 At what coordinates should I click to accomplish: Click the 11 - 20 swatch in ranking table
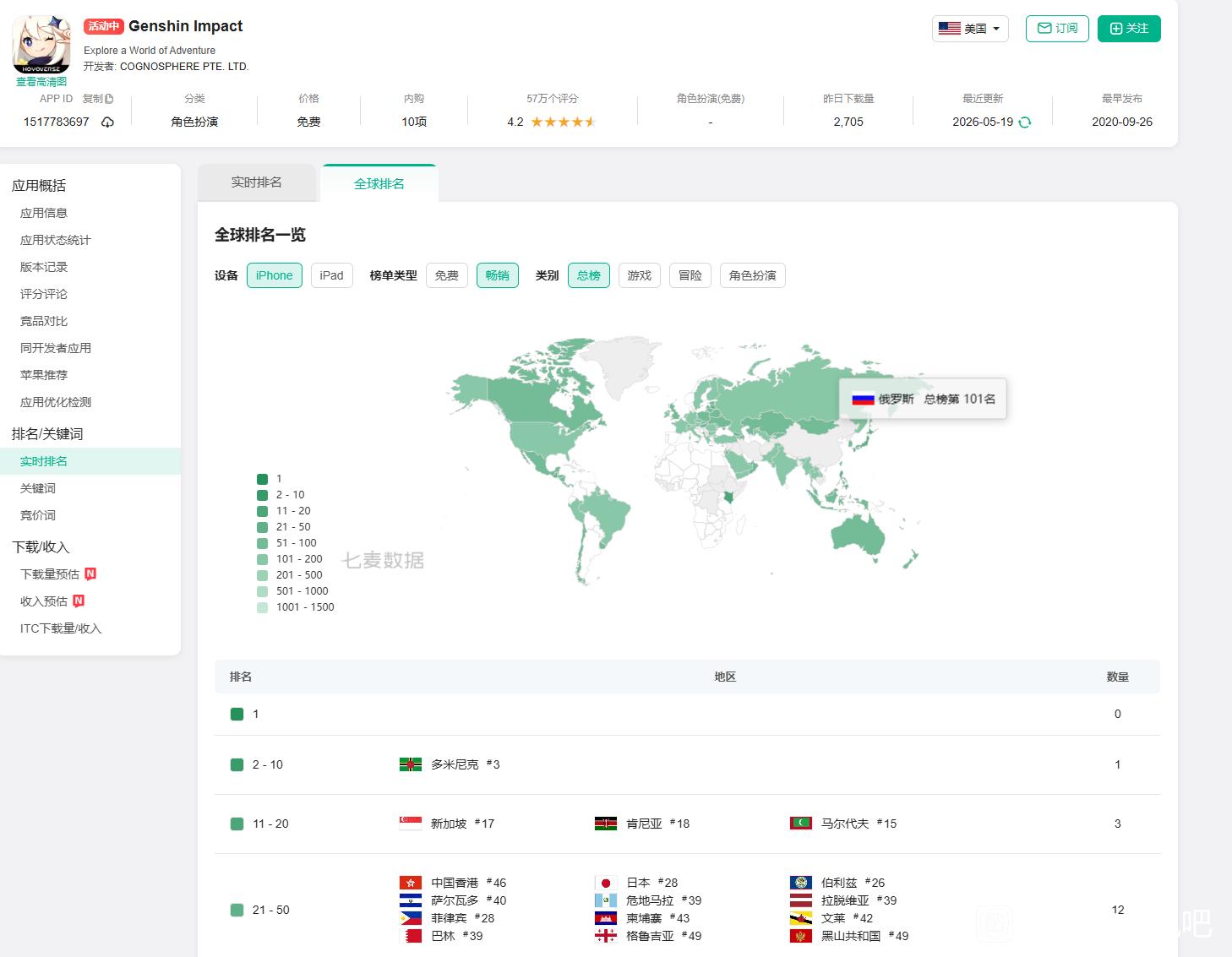pos(237,824)
